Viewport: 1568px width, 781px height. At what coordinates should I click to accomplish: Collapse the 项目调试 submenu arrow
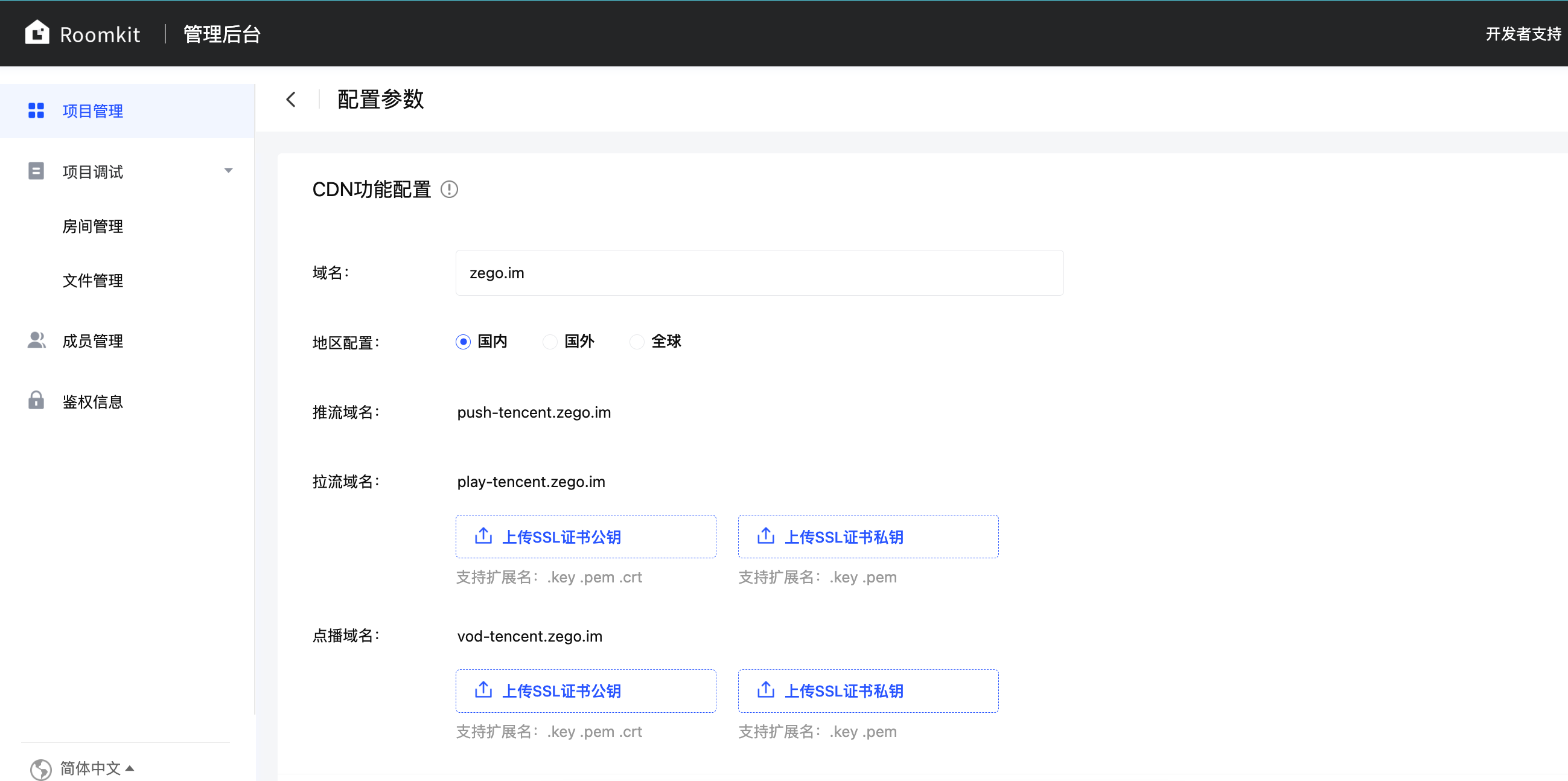[228, 171]
